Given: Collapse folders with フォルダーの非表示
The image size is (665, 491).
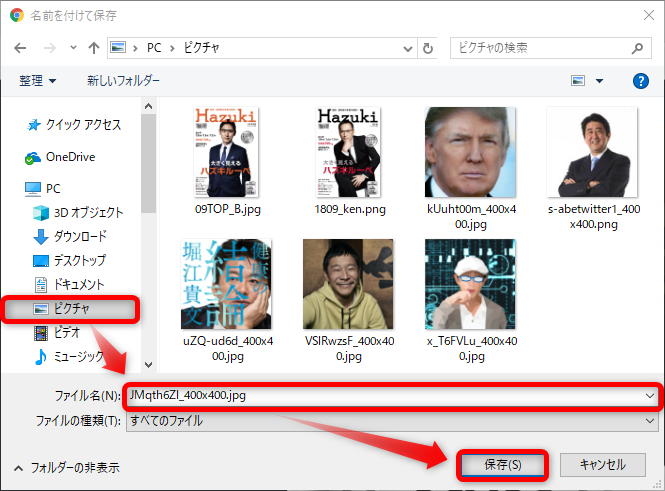Looking at the screenshot, I should 66,467.
